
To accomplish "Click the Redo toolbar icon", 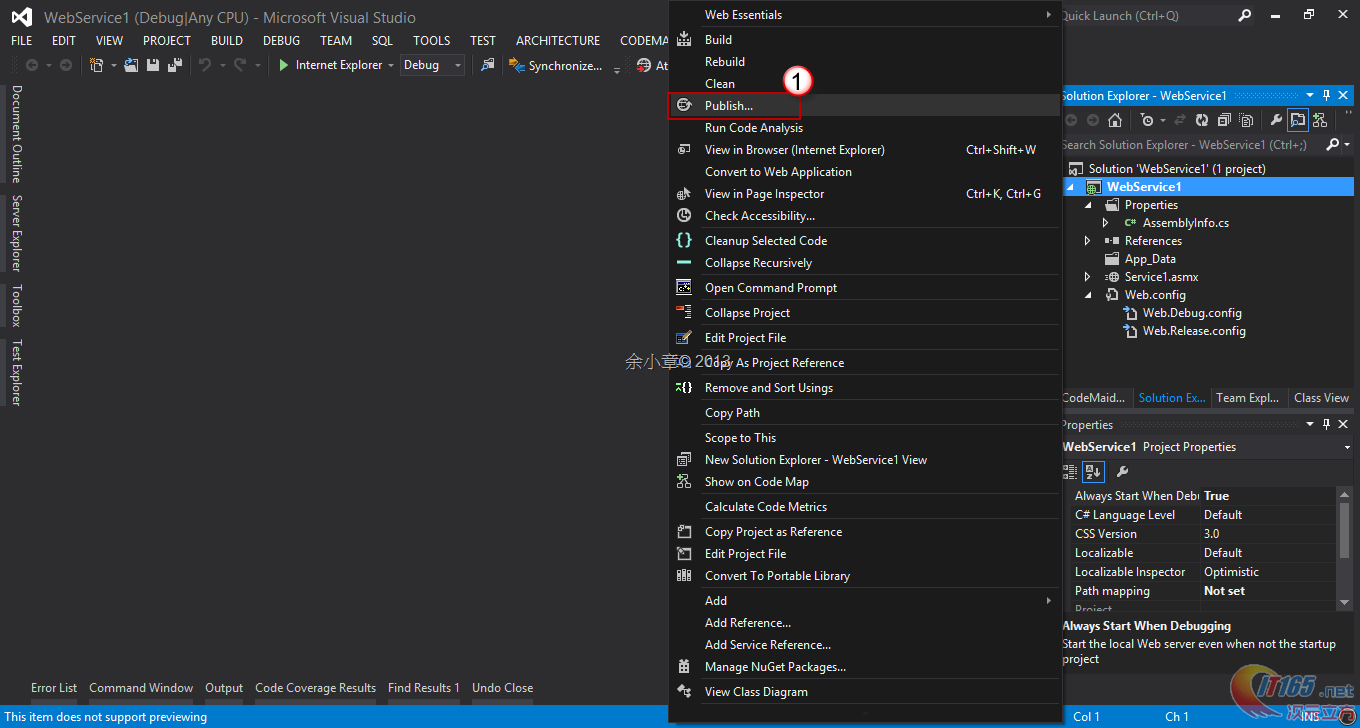I will click(x=240, y=65).
